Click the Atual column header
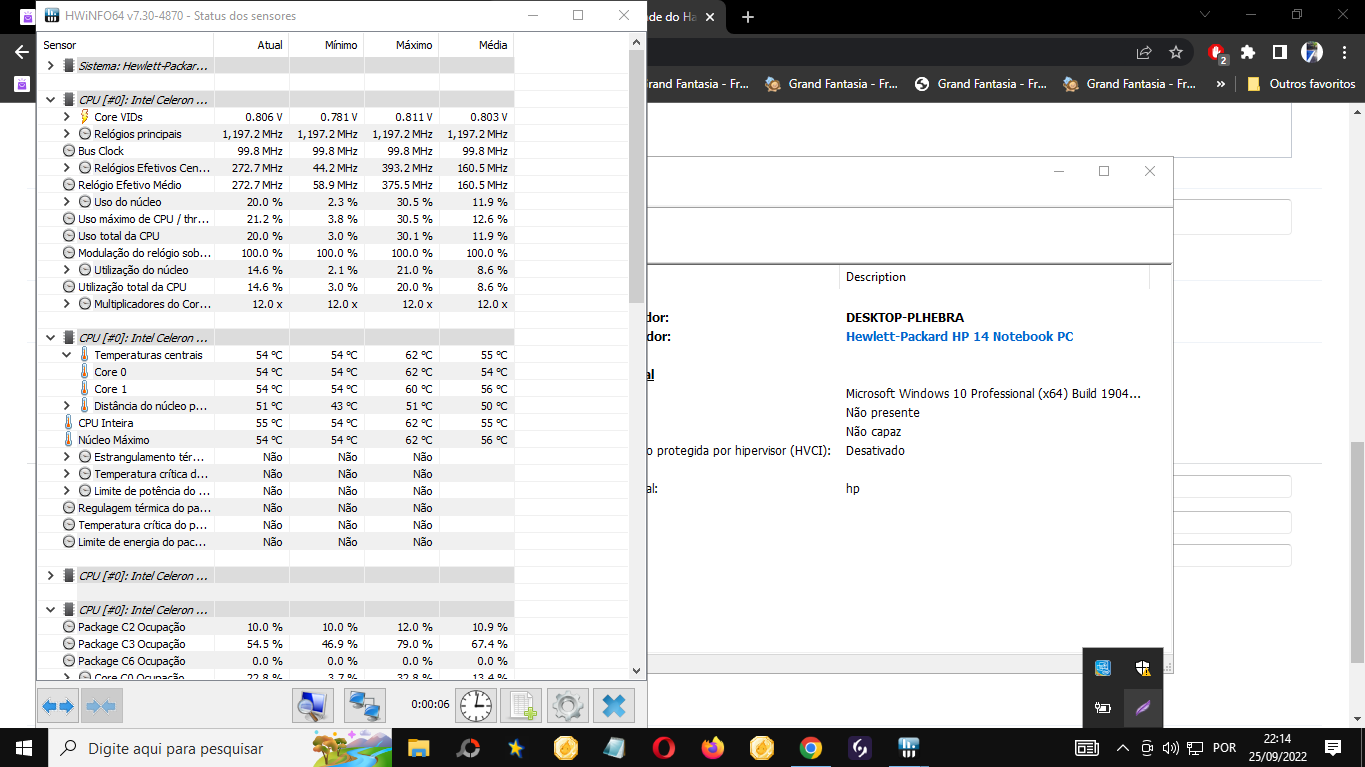The image size is (1365, 767). point(251,44)
